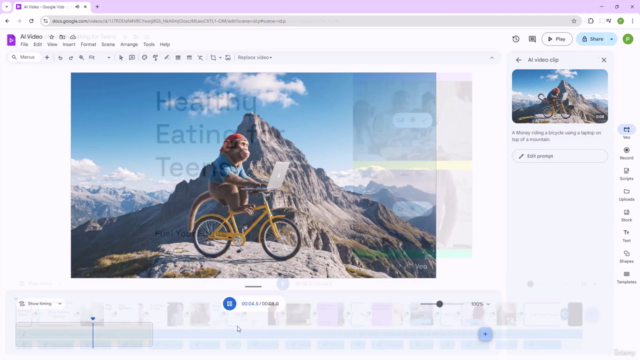640x360 pixels.
Task: Open the Google Vids home logo
Action: (11, 40)
